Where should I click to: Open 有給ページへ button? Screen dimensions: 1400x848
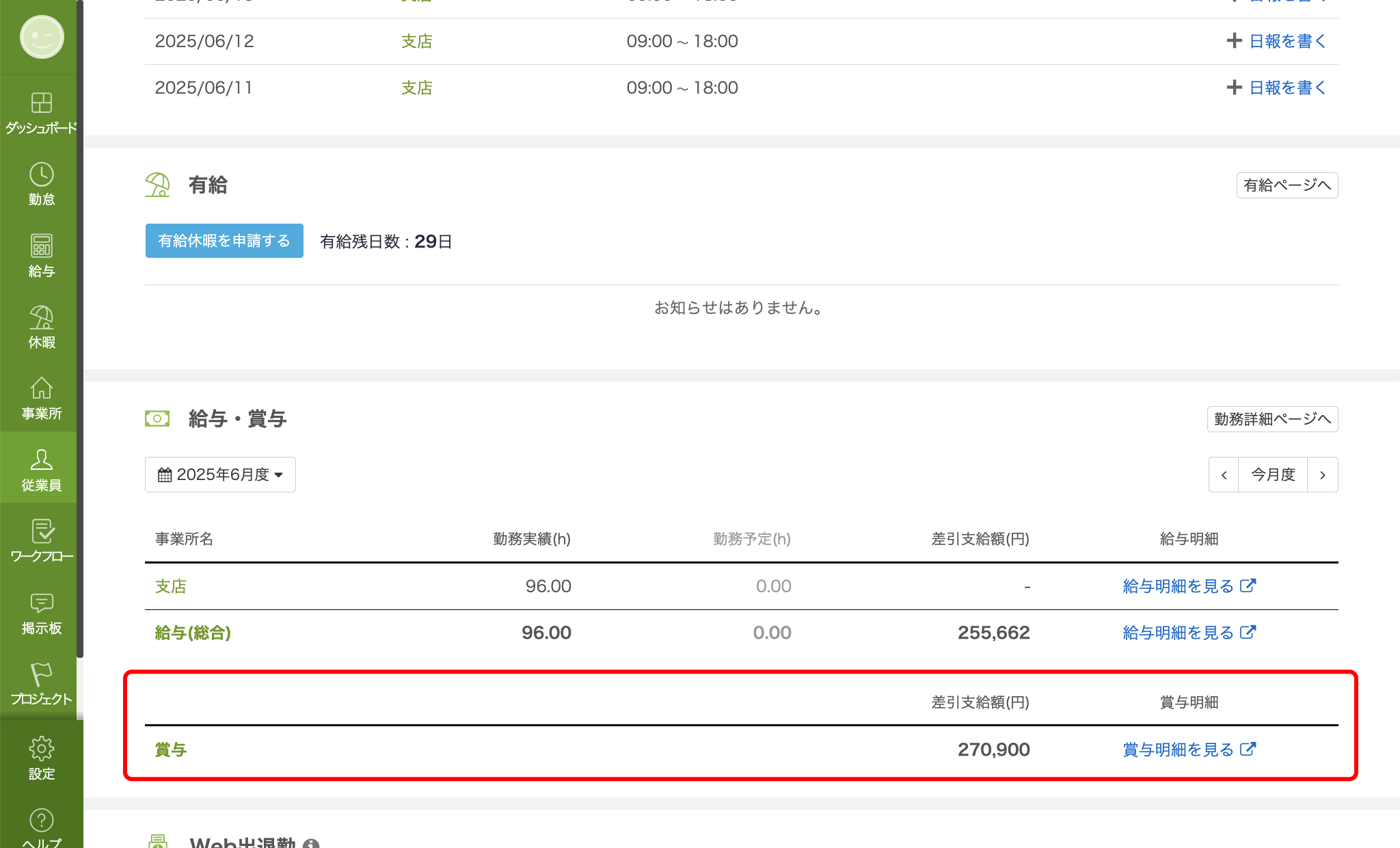point(1287,185)
